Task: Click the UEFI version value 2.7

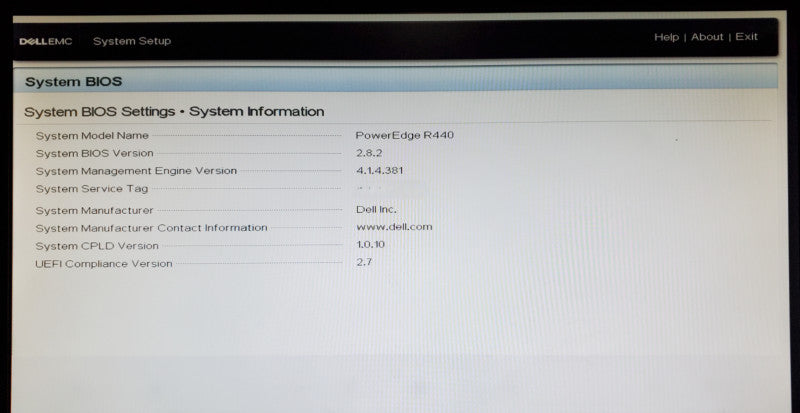Action: tap(364, 262)
